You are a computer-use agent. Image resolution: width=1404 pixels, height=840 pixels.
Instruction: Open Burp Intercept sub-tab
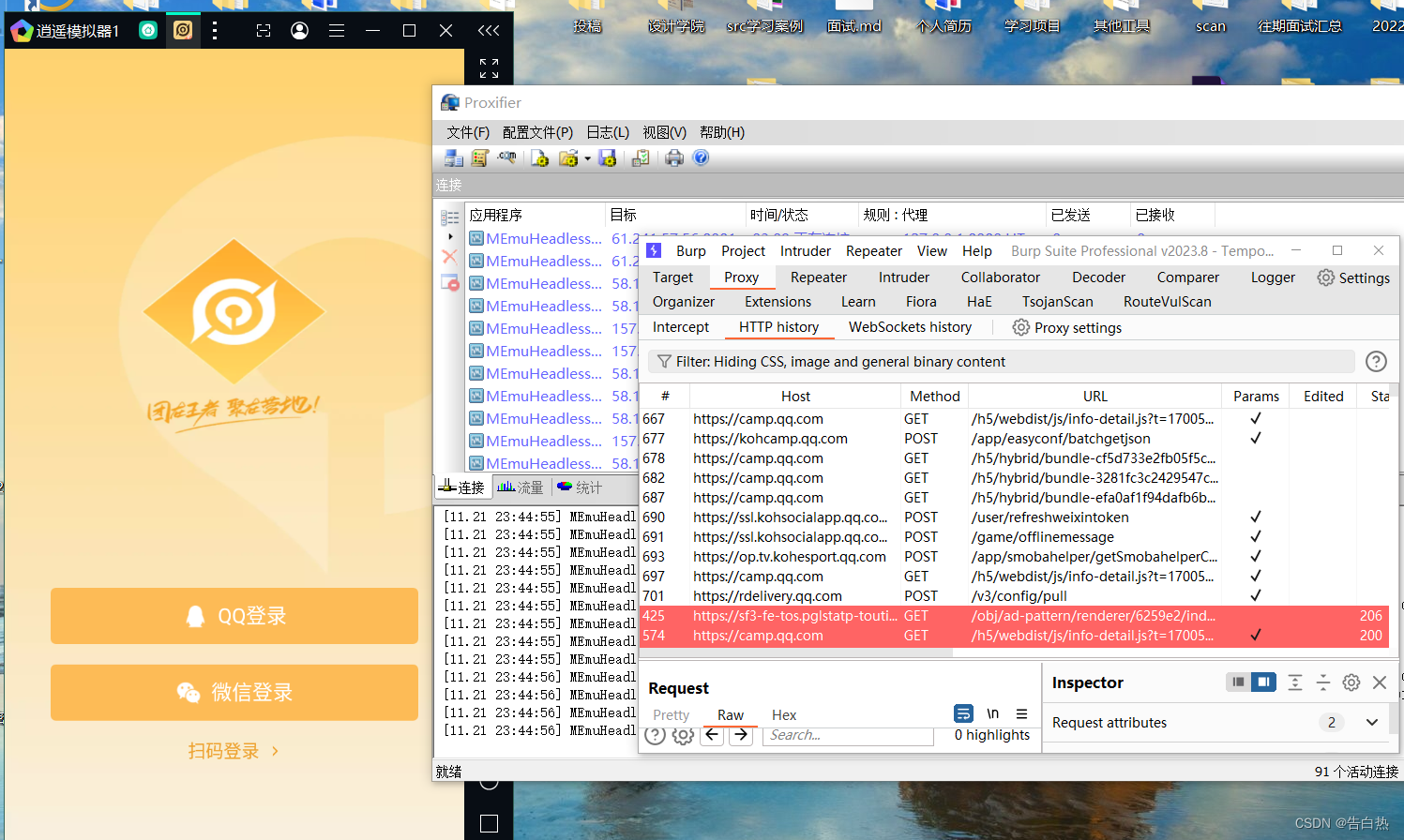tap(681, 327)
